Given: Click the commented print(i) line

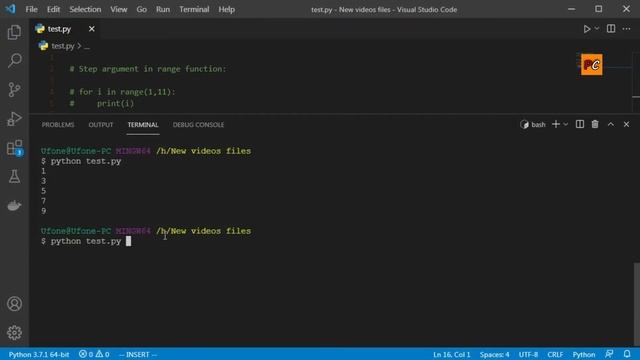Looking at the screenshot, I should point(102,104).
